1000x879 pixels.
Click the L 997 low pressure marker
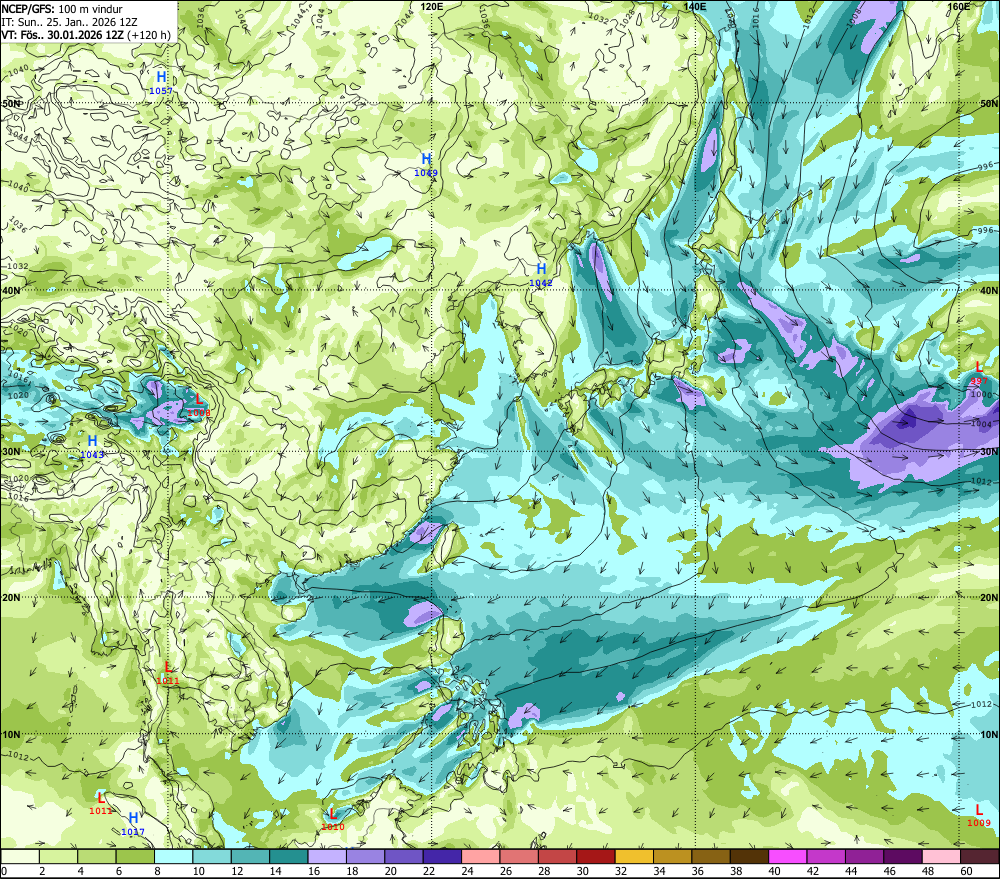(x=979, y=373)
